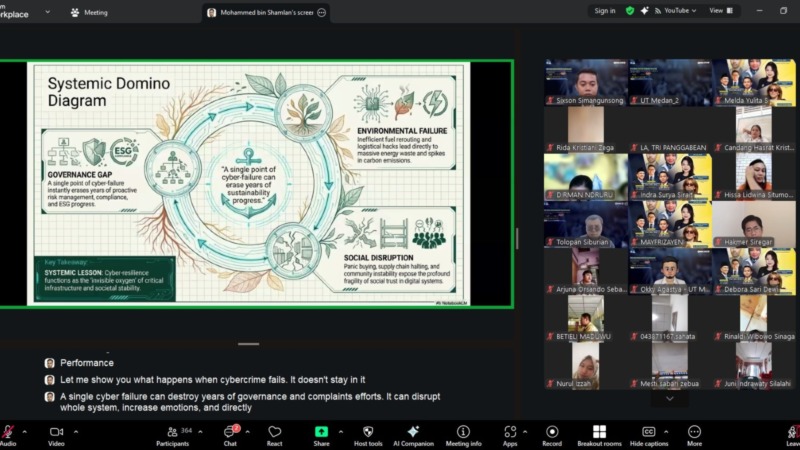
Task: Click the React button
Action: 274,435
